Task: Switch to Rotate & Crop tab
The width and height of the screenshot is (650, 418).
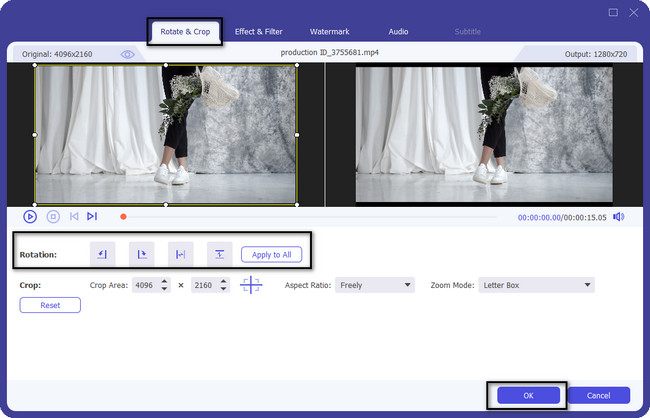Action: 185,32
